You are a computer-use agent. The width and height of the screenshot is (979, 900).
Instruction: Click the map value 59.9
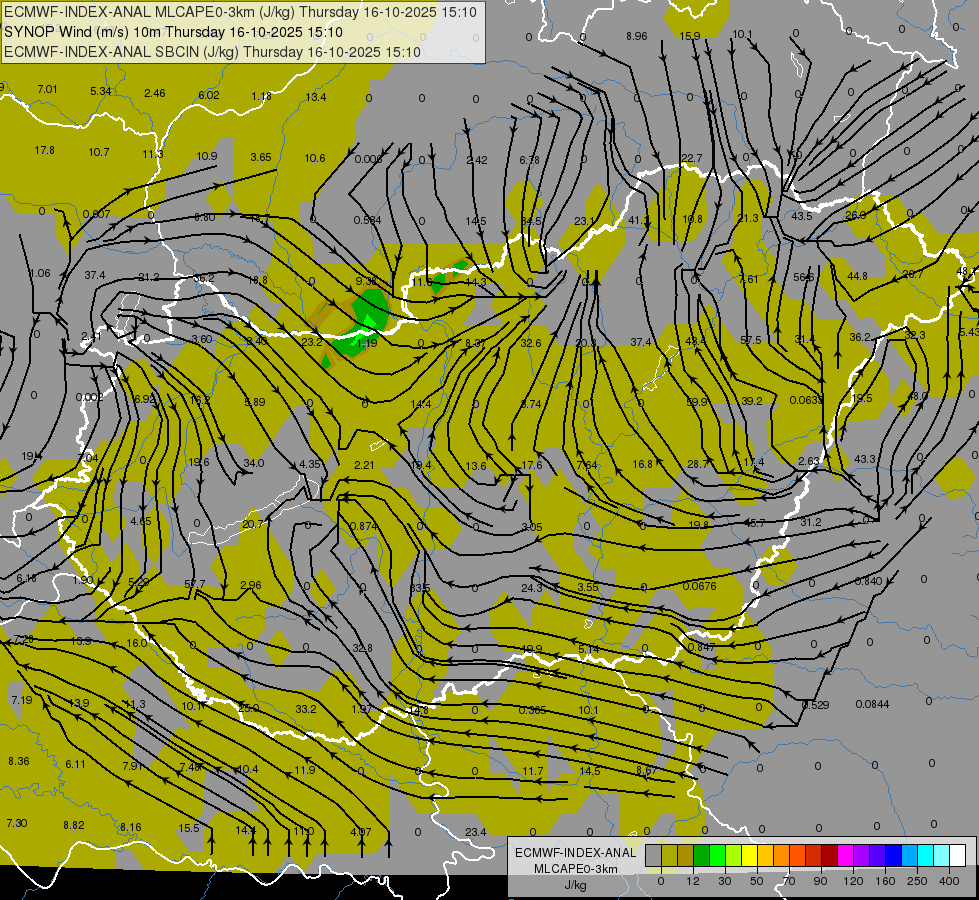697,402
